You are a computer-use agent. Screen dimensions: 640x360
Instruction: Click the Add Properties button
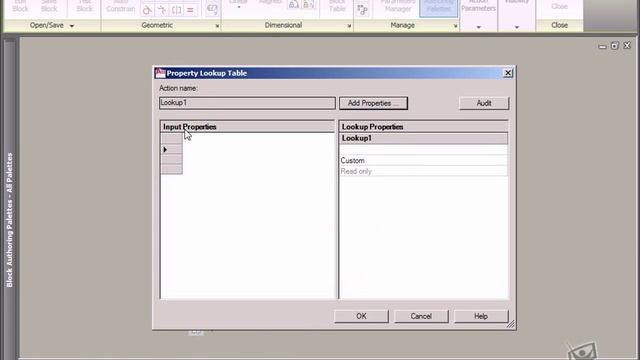tap(373, 103)
